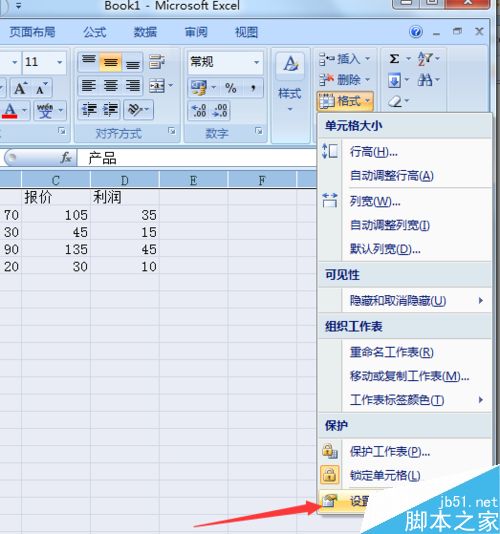Click 格式 format button
This screenshot has height=534, width=500.
click(345, 101)
